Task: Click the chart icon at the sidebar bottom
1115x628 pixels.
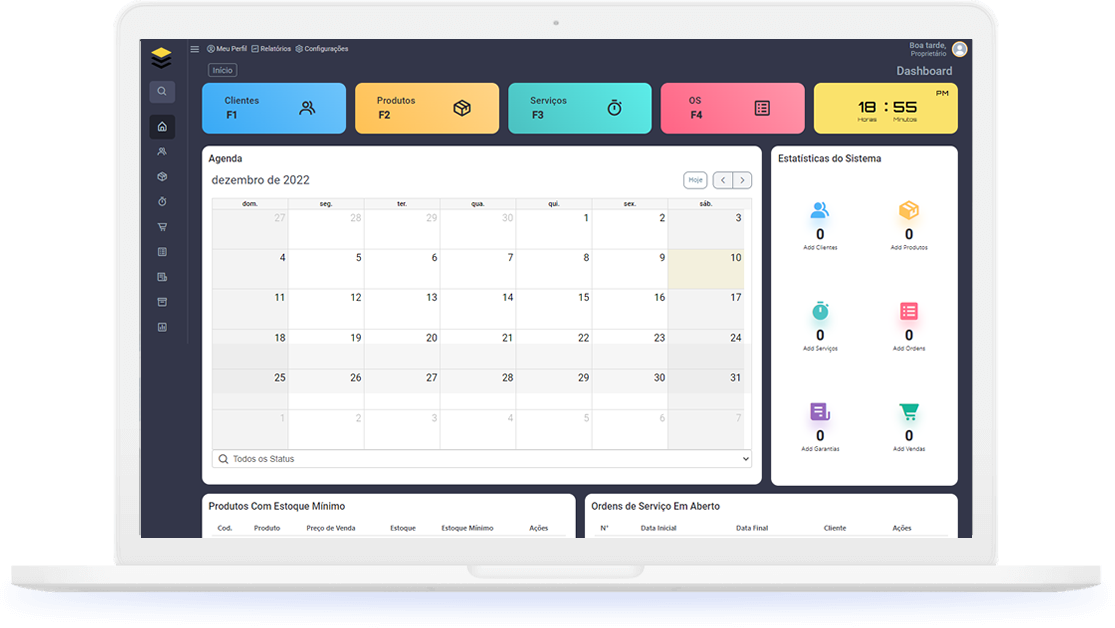Action: 162,327
